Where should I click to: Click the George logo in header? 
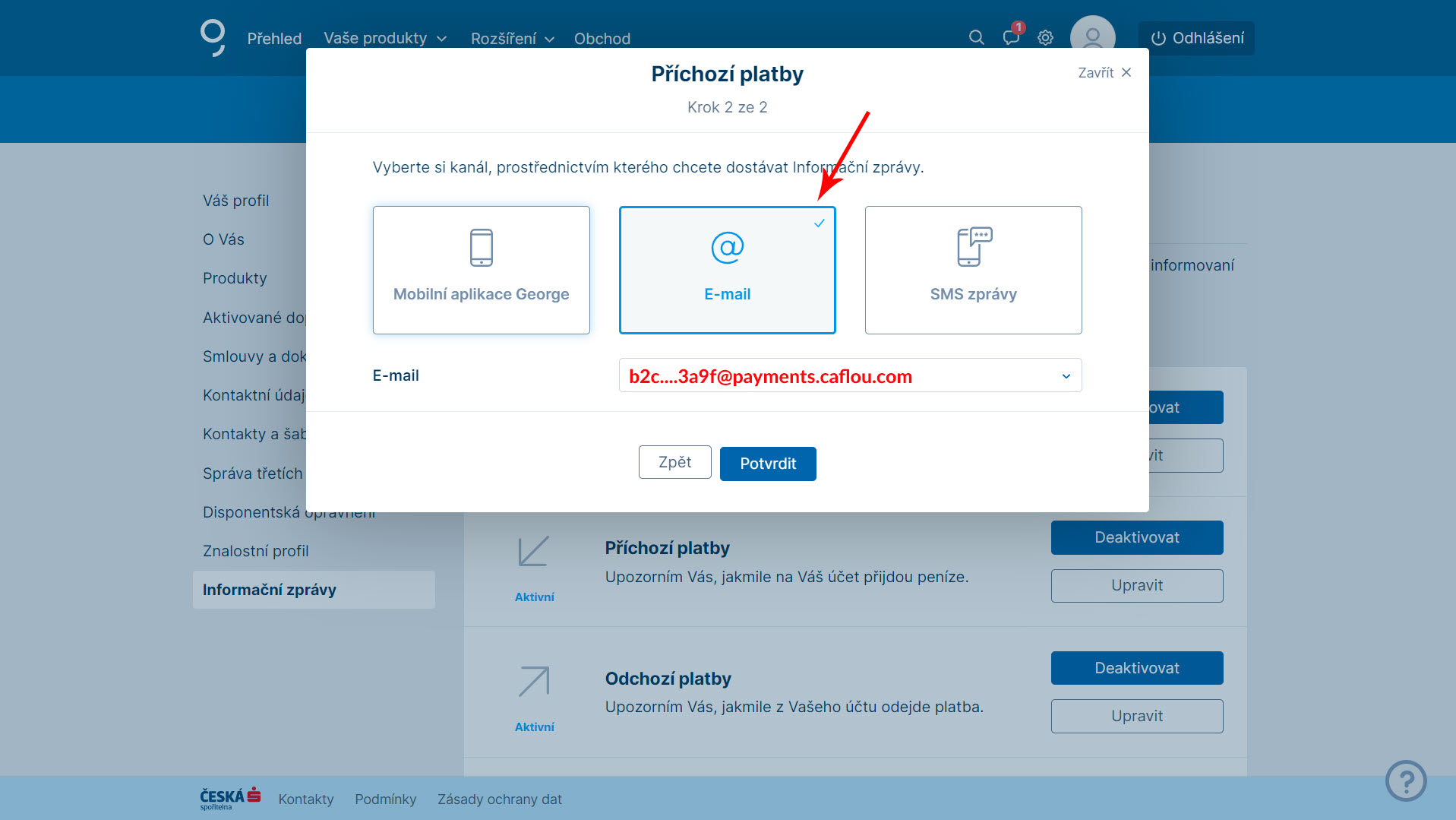pyautogui.click(x=213, y=37)
